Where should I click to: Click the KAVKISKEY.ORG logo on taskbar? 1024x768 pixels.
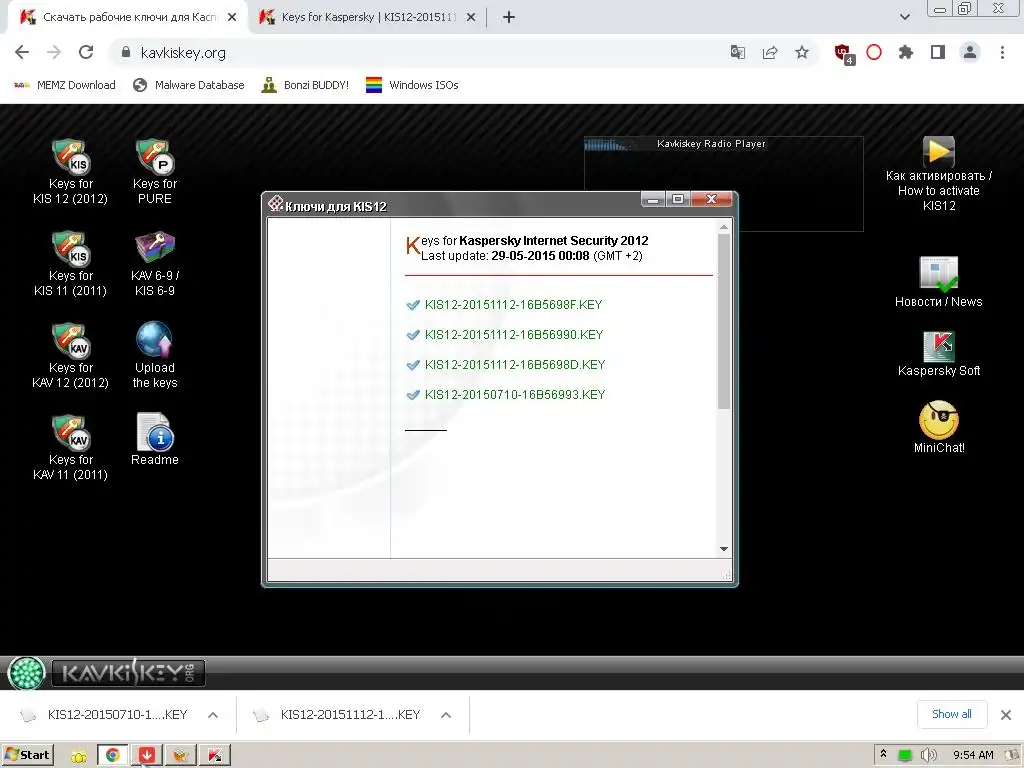pyautogui.click(x=129, y=673)
